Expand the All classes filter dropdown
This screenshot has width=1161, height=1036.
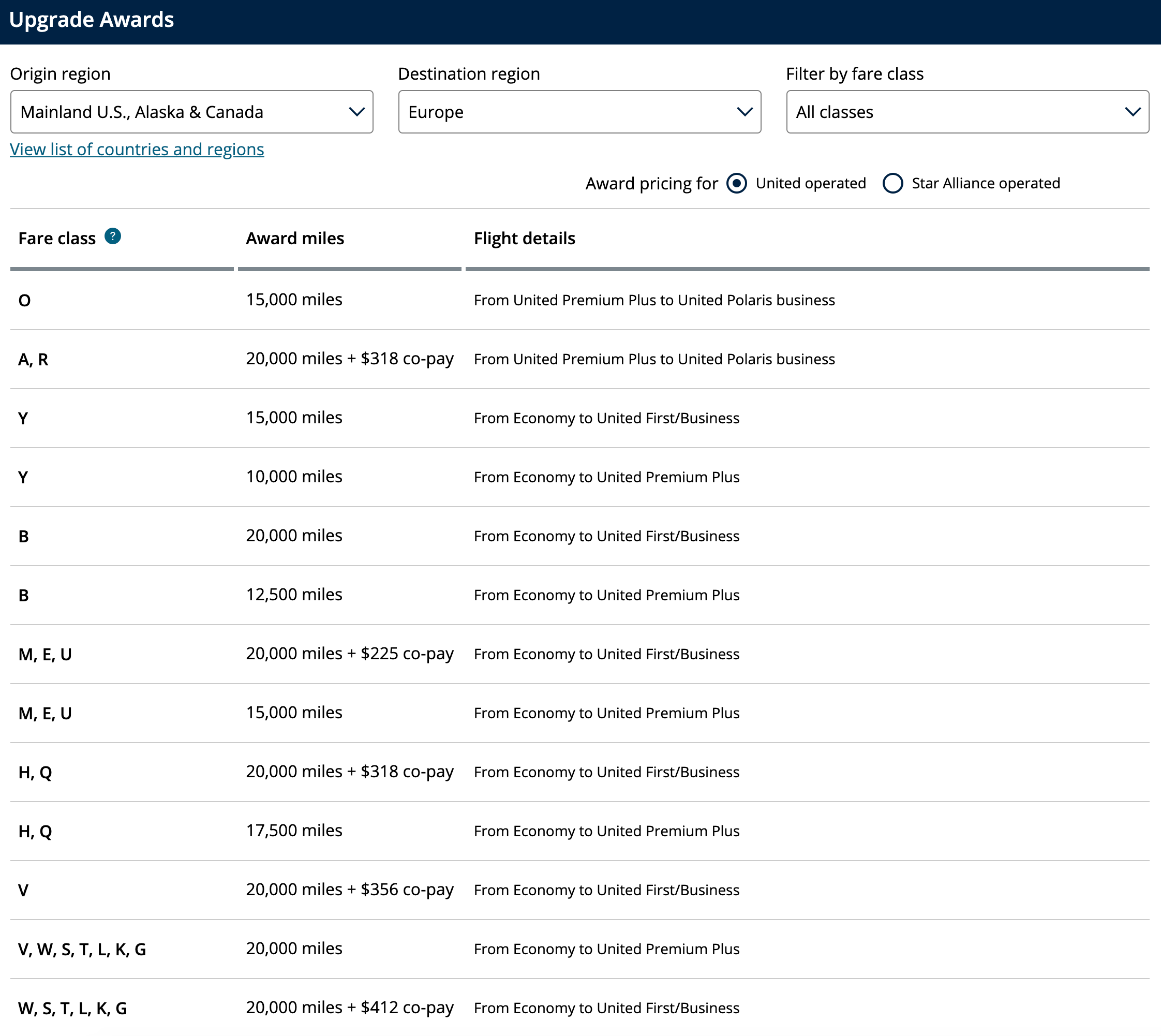[x=967, y=112]
